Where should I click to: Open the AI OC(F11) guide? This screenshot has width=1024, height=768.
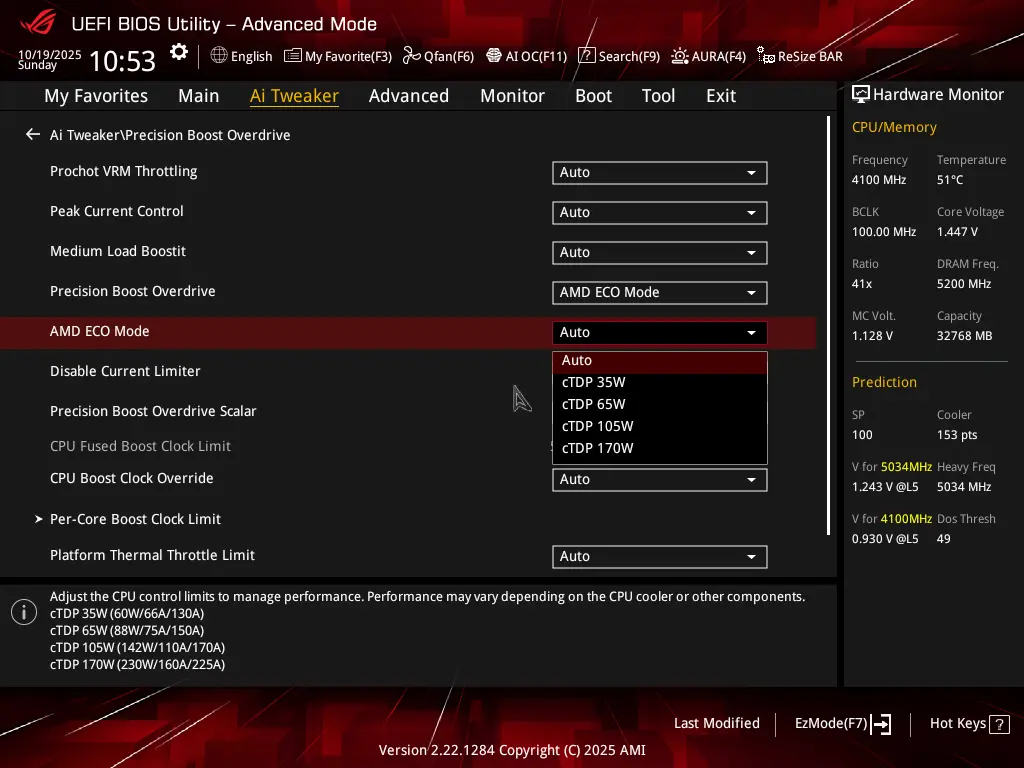coord(526,56)
